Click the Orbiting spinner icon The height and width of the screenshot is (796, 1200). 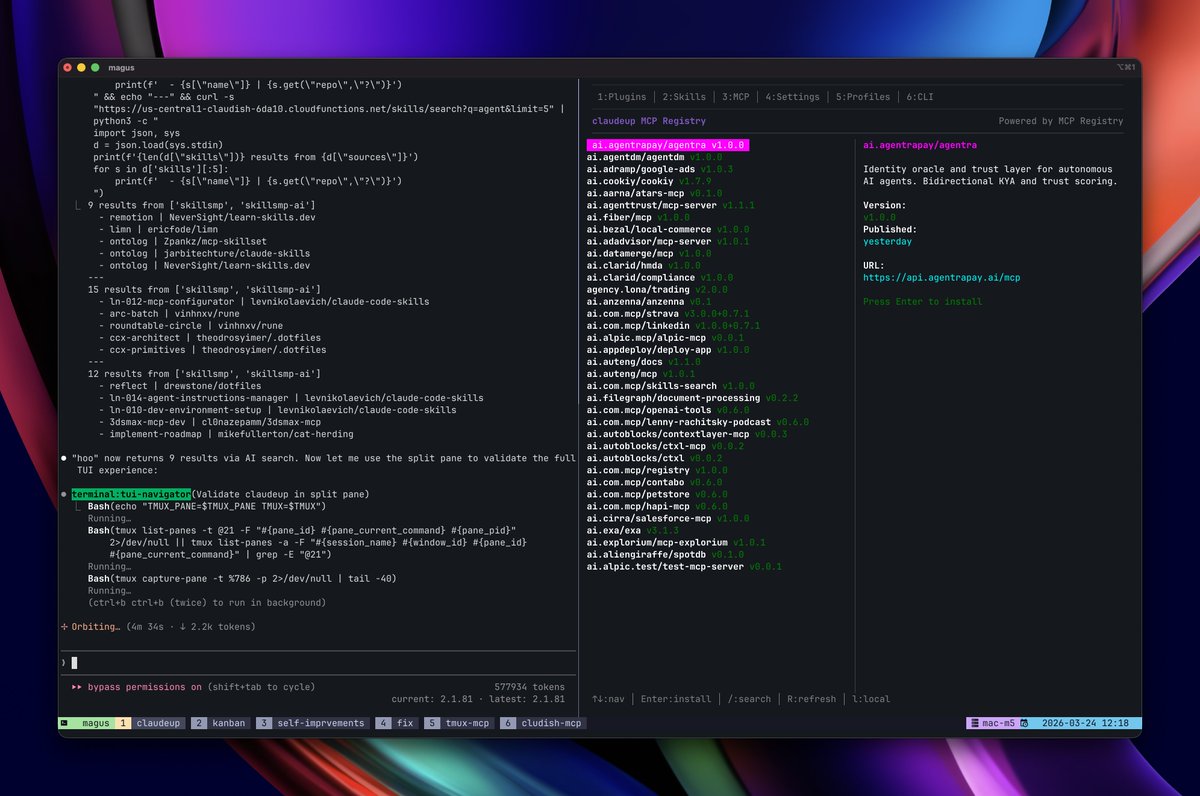pyautogui.click(x=65, y=627)
